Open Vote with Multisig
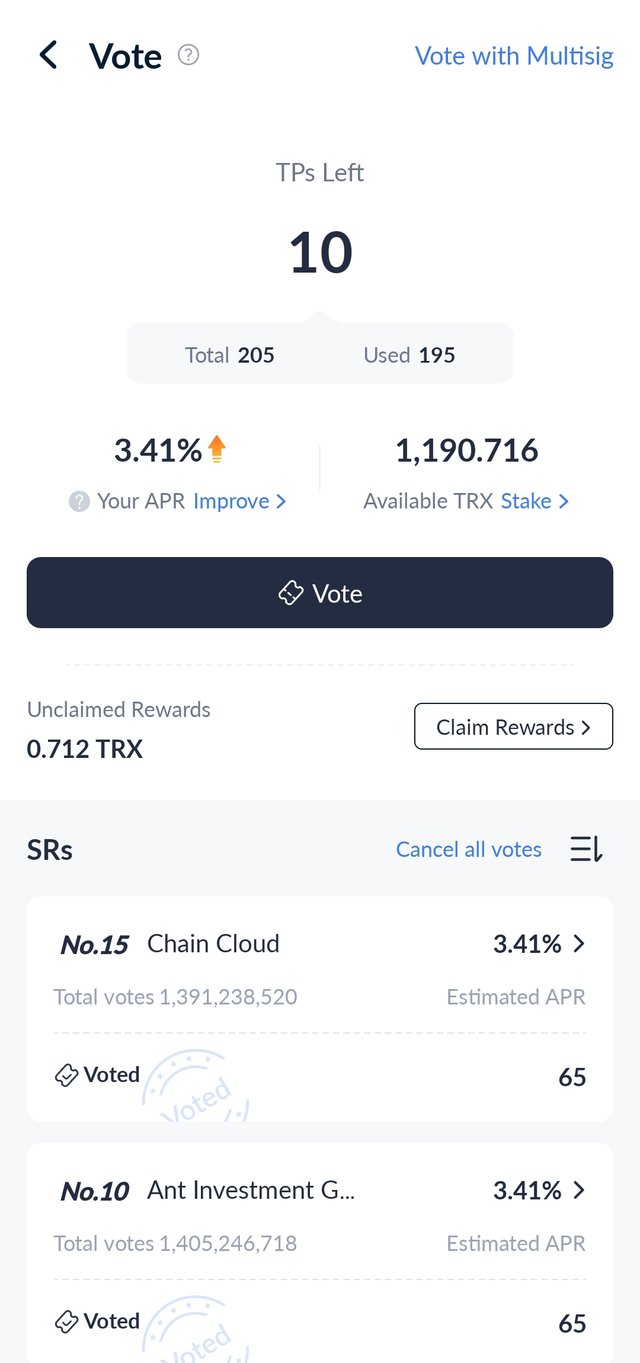Screen dimensions: 640x1363 click(514, 56)
